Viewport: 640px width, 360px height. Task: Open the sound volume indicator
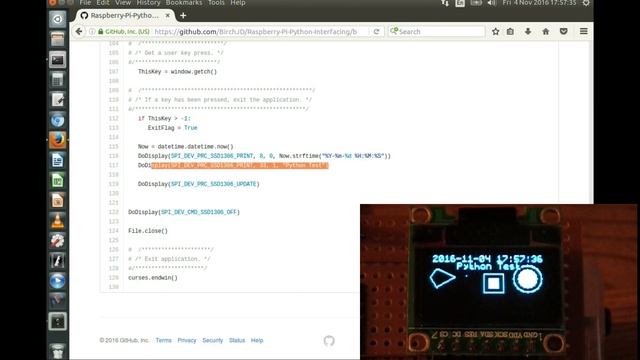click(x=491, y=3)
